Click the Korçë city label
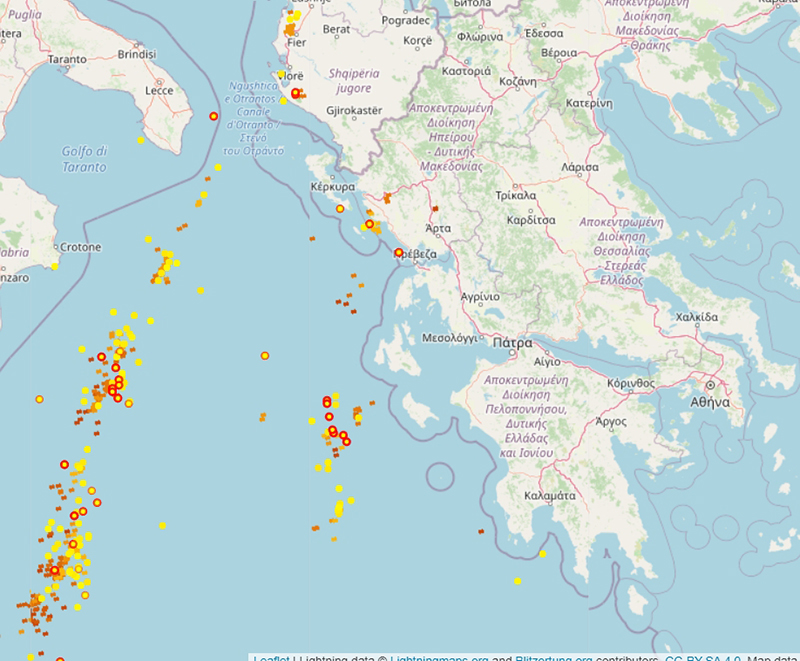 pyautogui.click(x=417, y=40)
